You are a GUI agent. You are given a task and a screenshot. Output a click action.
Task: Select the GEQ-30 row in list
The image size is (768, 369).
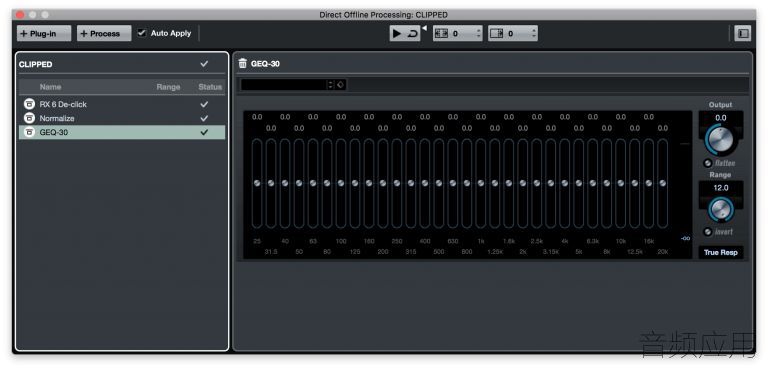(122, 132)
